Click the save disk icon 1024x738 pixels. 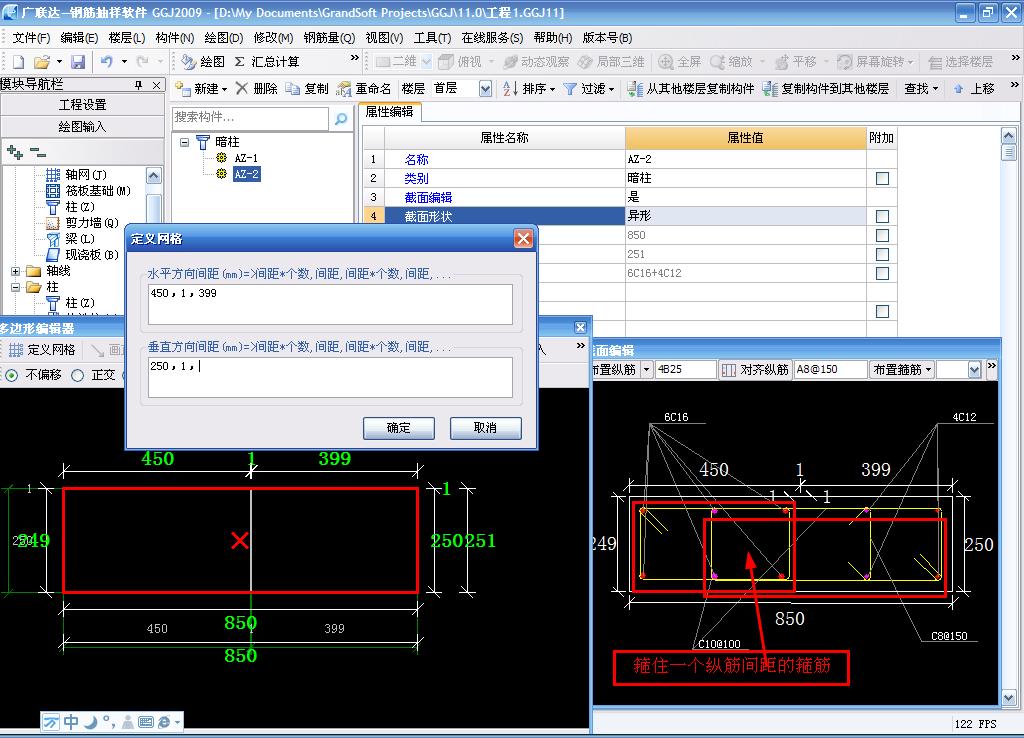pos(78,62)
